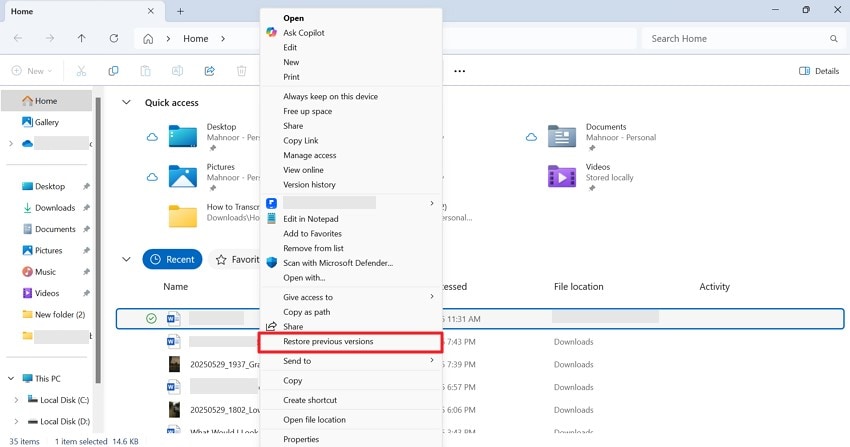This screenshot has height=447, width=850.
Task: Refresh the current folder view
Action: [114, 38]
